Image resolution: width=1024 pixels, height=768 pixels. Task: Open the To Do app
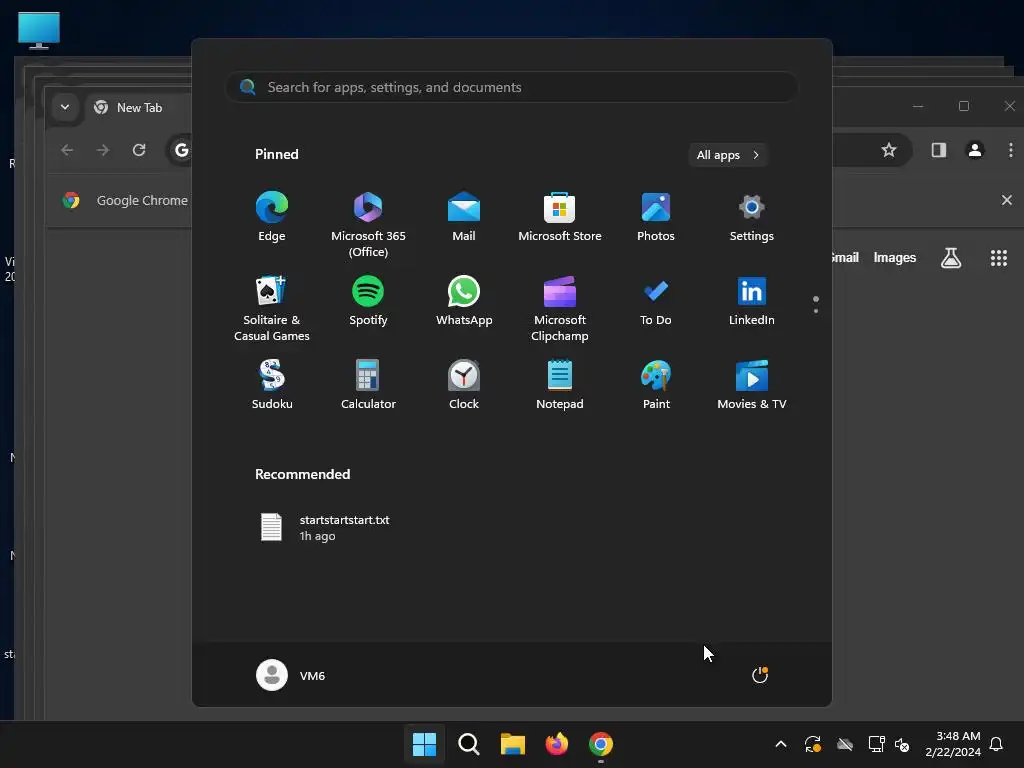656,301
